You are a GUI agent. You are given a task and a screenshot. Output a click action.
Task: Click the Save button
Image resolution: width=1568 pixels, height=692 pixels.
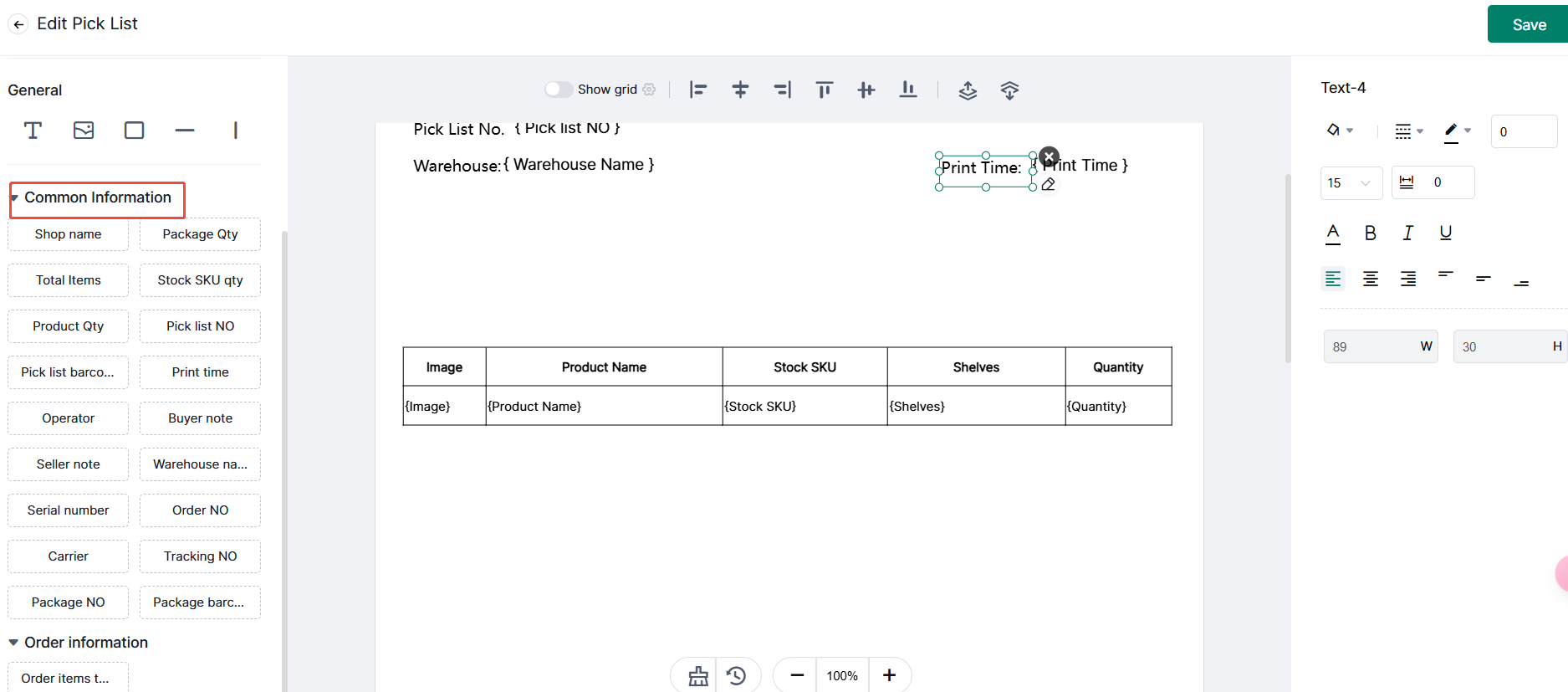[x=1528, y=24]
